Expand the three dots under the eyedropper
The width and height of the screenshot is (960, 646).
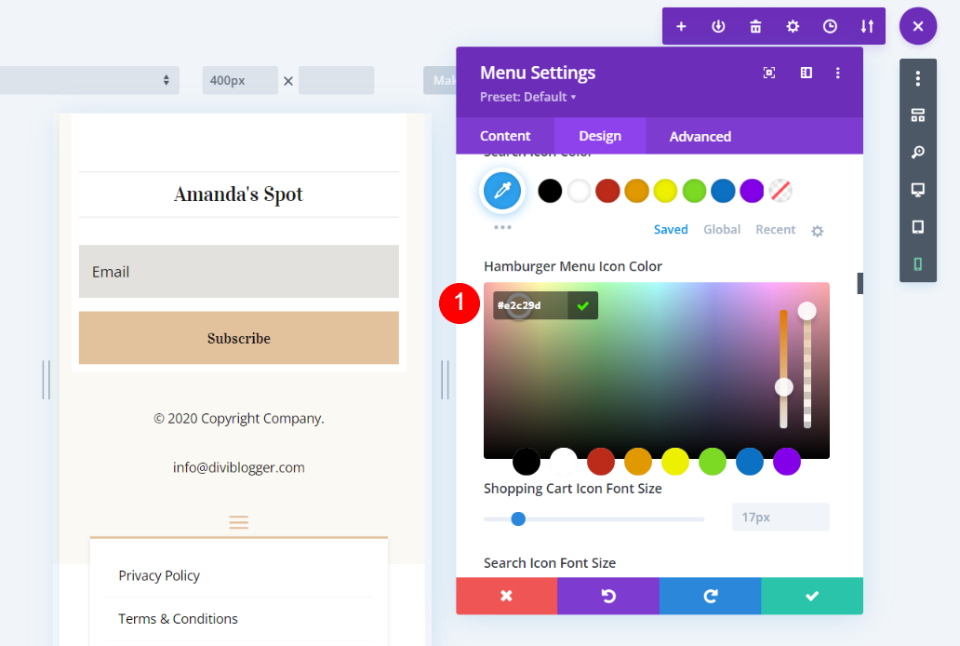pyautogui.click(x=503, y=227)
